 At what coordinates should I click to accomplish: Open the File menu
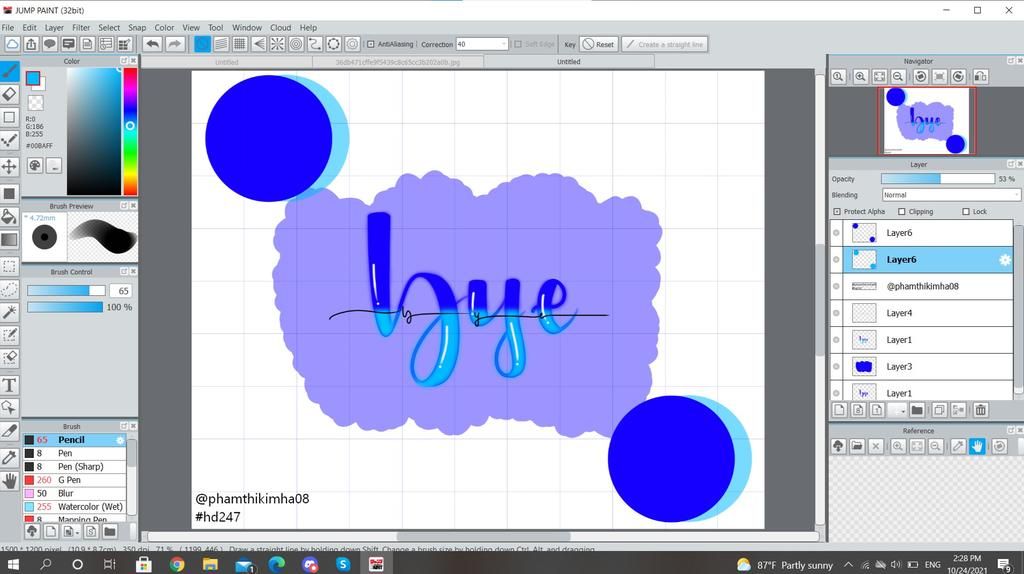point(8,27)
